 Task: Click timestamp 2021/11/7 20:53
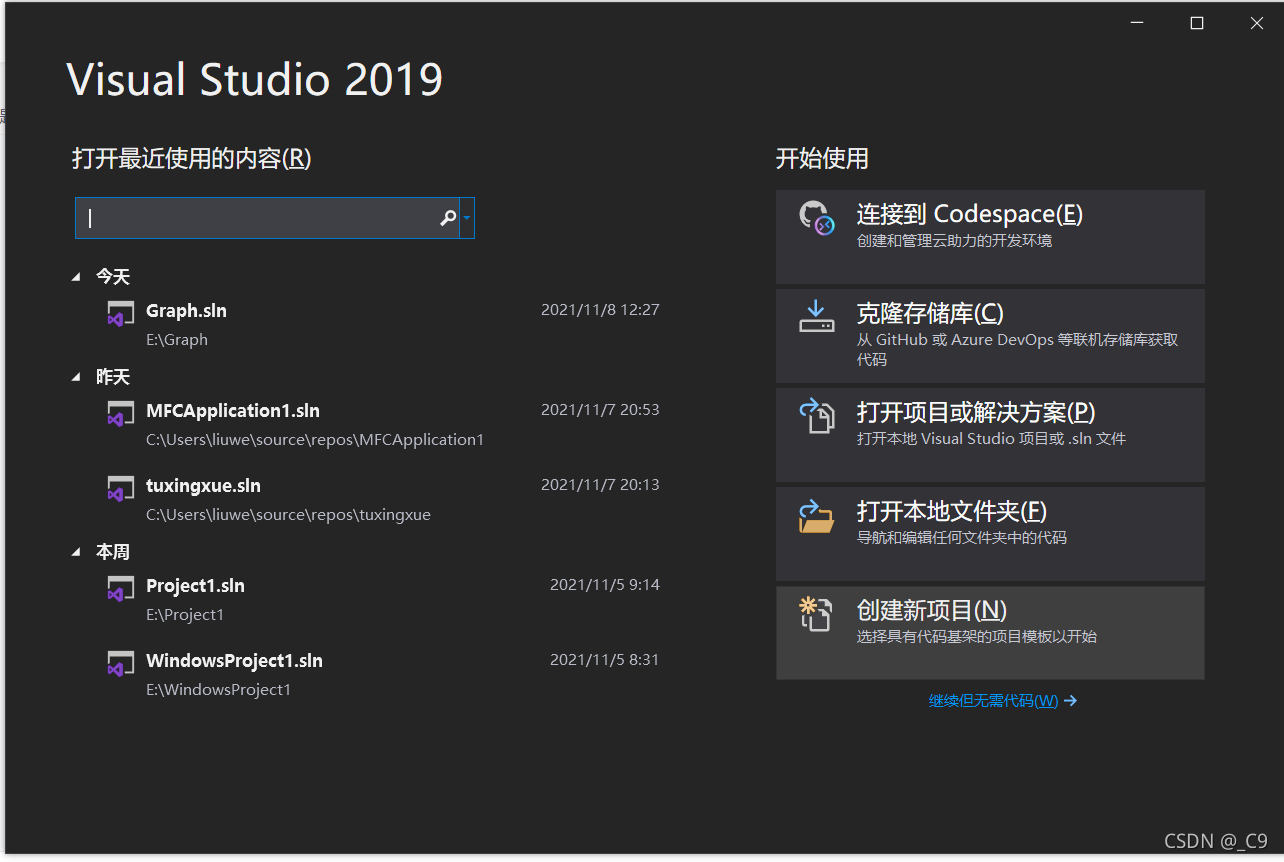pos(600,410)
